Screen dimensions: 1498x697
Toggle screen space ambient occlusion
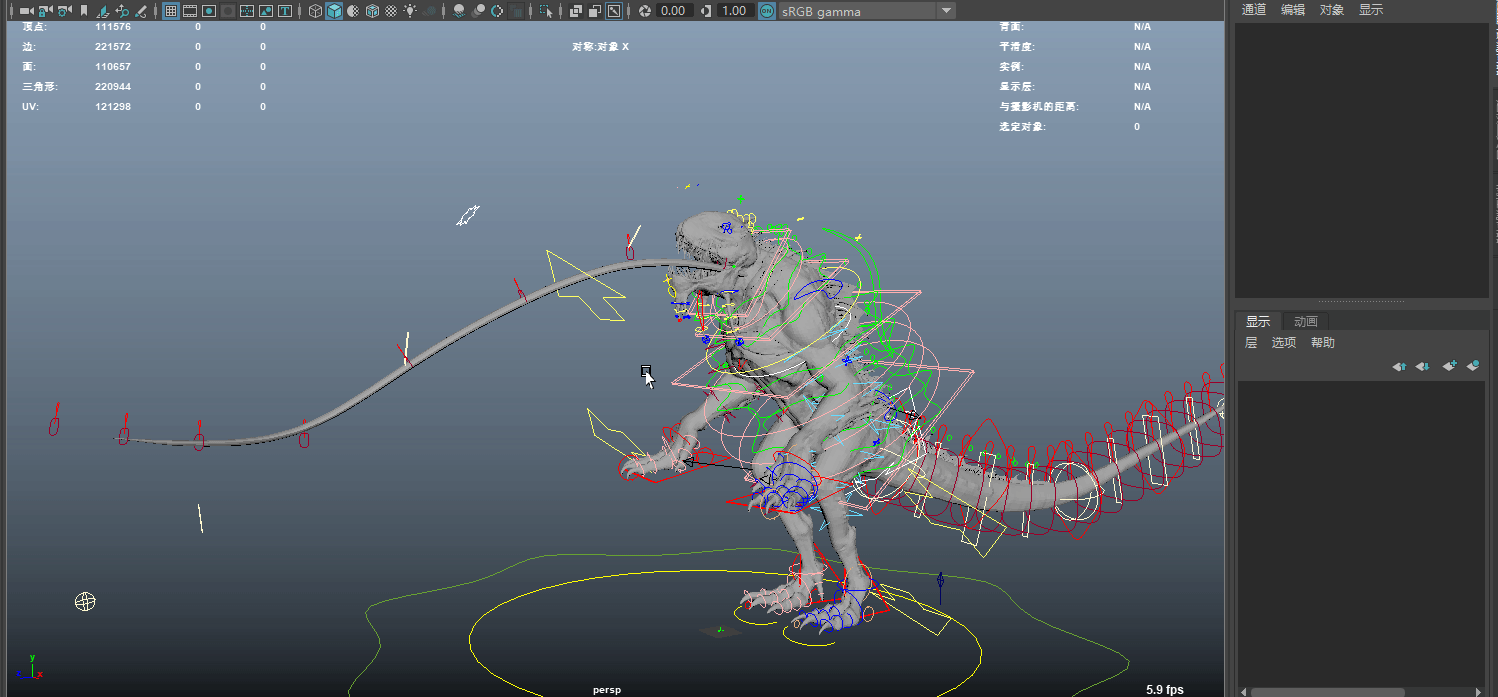[459, 11]
